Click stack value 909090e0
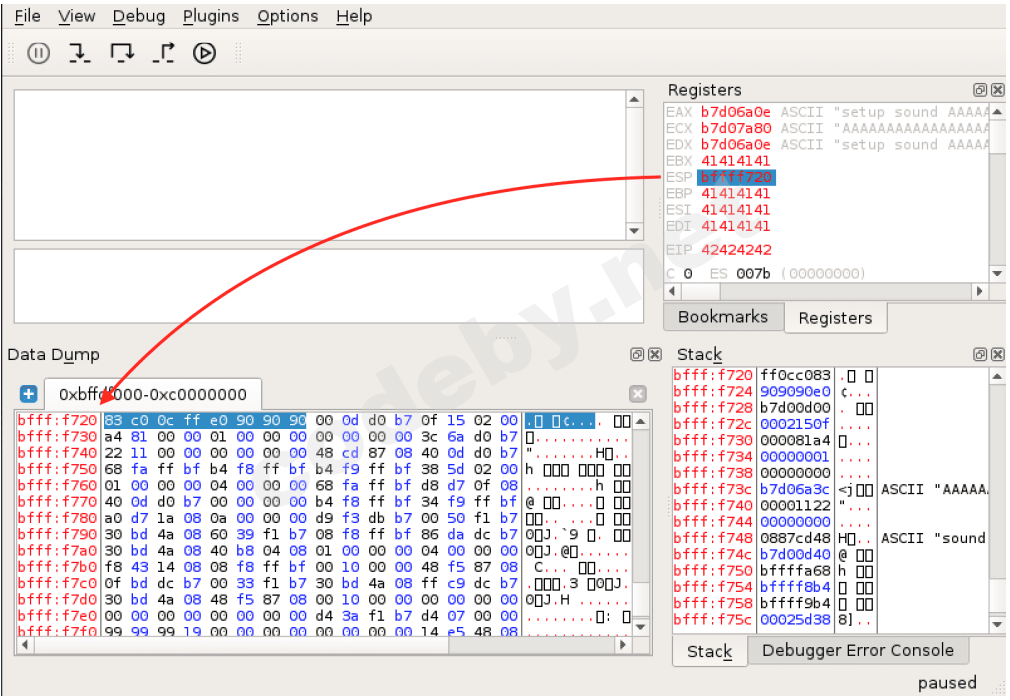 click(795, 391)
